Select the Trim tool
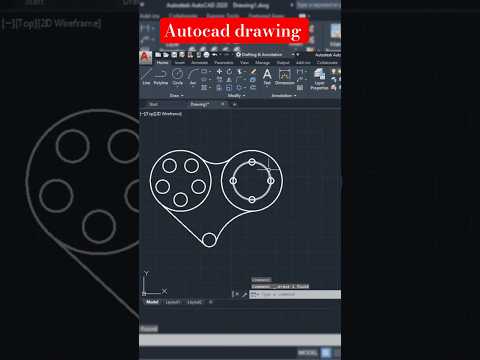Viewport: 480px width, 360px height. coord(239,72)
